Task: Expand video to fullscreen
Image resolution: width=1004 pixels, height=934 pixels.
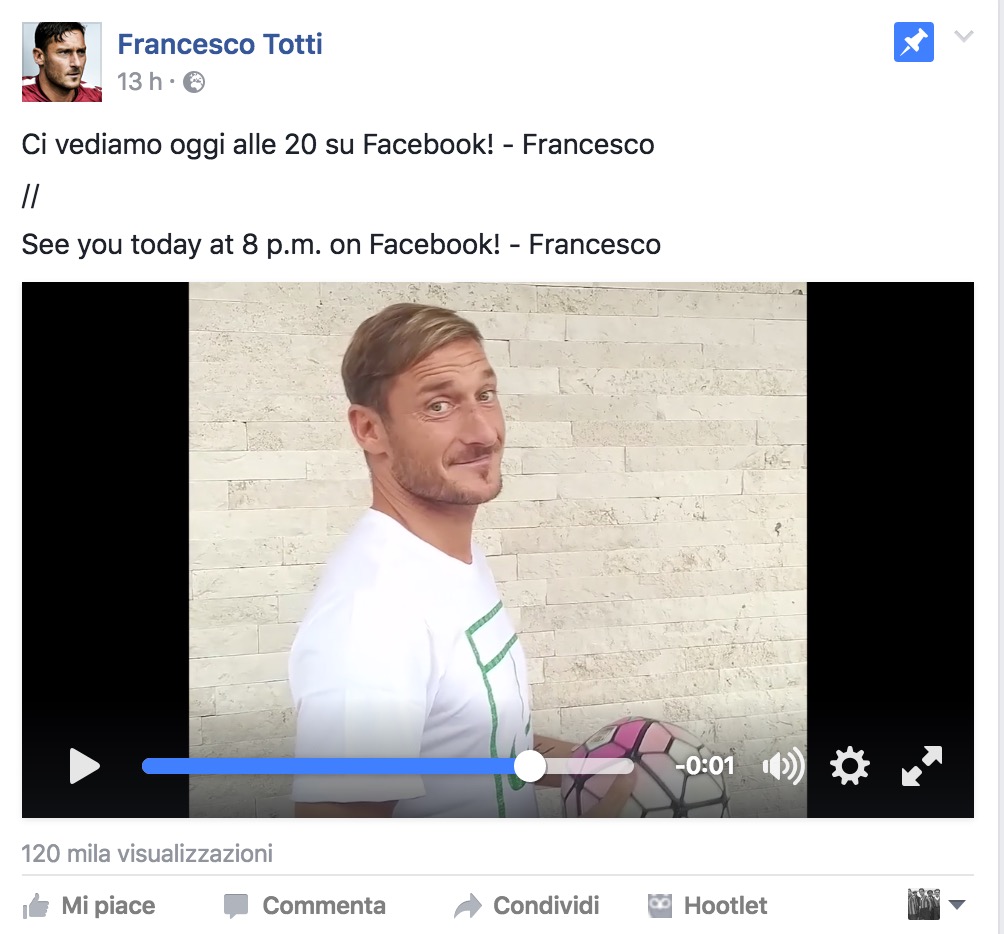Action: [x=921, y=766]
